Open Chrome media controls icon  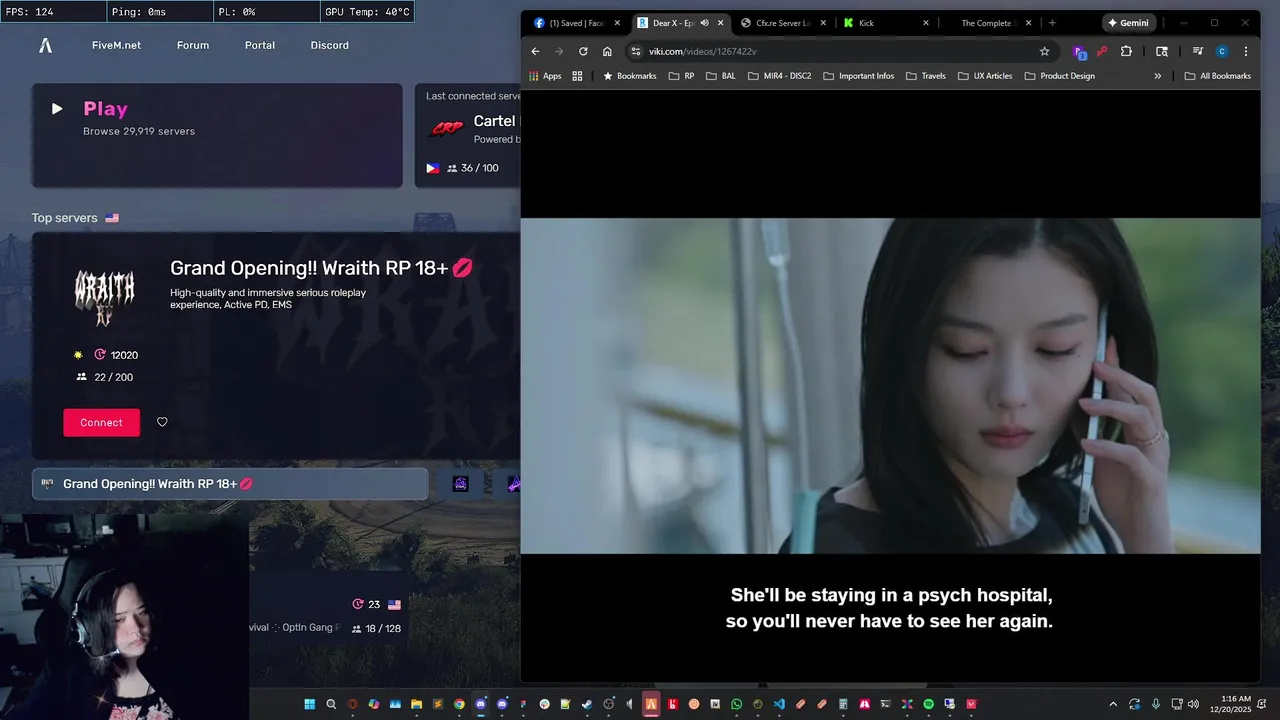(1198, 51)
